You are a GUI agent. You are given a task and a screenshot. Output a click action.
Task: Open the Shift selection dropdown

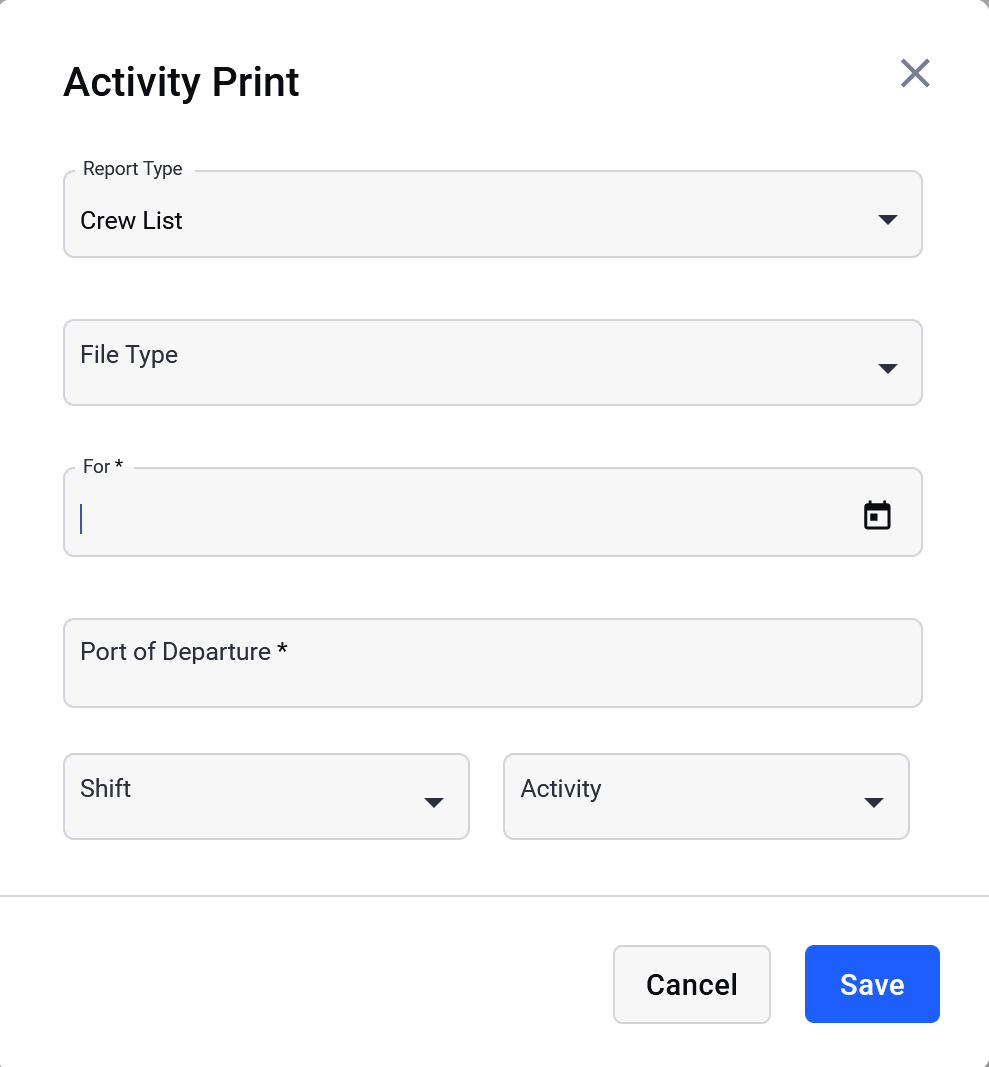tap(266, 796)
